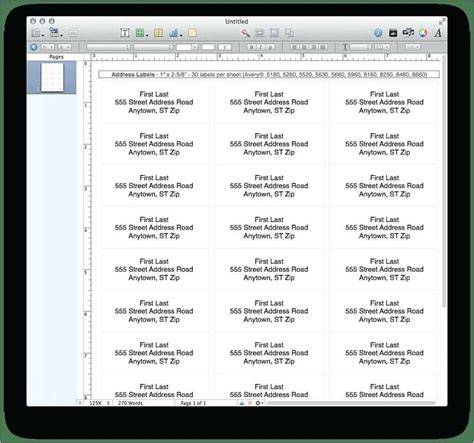Viewport: 474px width, 443px height.
Task: Click the Page 1 of 1 indicator
Action: (x=193, y=403)
